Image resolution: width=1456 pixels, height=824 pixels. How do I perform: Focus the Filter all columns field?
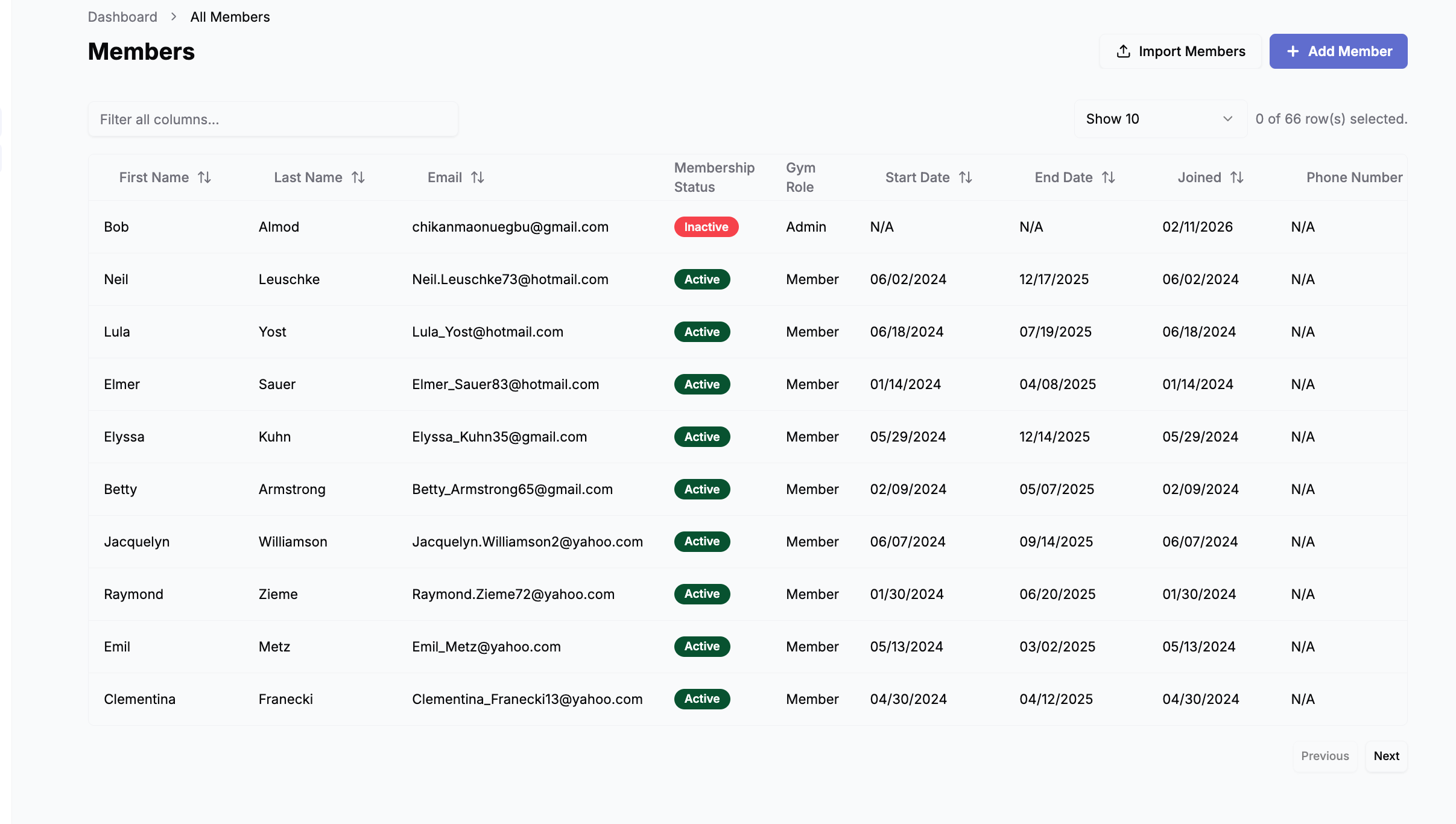(x=273, y=119)
